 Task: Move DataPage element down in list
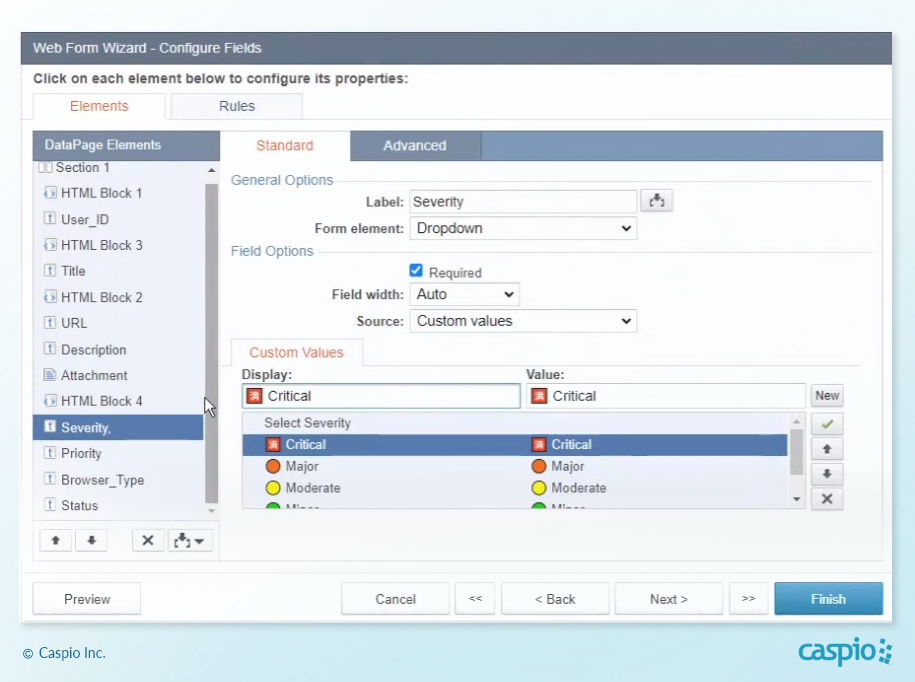click(91, 540)
